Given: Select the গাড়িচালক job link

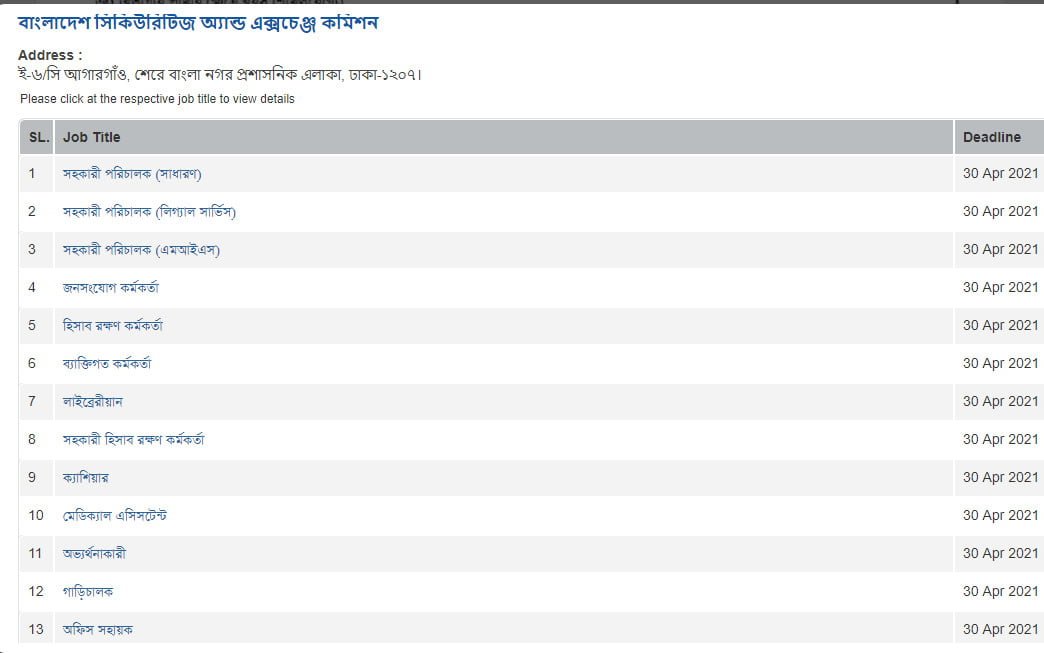Looking at the screenshot, I should click(x=88, y=592).
